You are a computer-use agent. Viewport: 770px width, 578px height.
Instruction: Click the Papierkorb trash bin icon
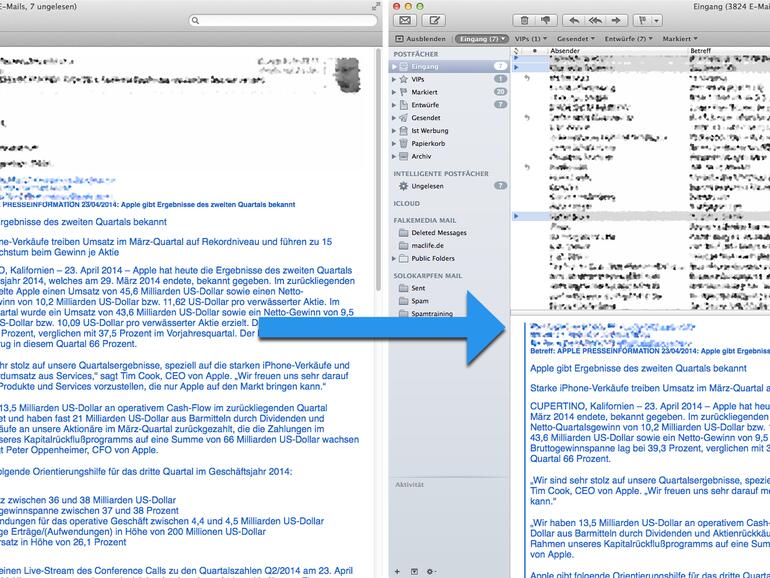tap(404, 143)
